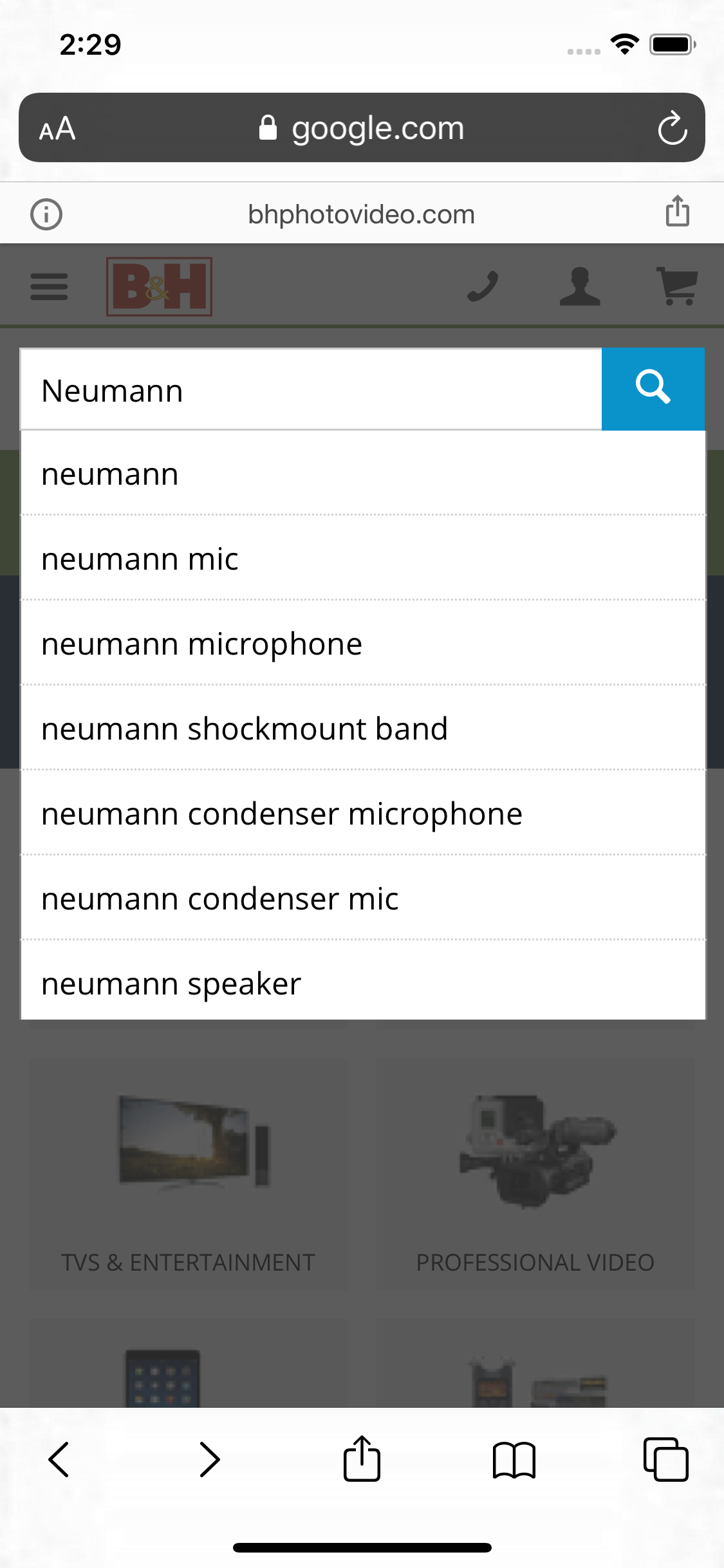This screenshot has height=1568, width=724.
Task: Choose "neumann microphone" suggestion
Action: tap(202, 644)
